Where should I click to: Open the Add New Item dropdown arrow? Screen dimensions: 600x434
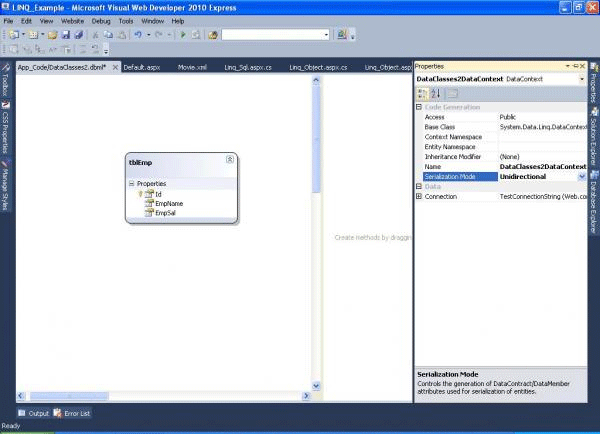pos(42,35)
